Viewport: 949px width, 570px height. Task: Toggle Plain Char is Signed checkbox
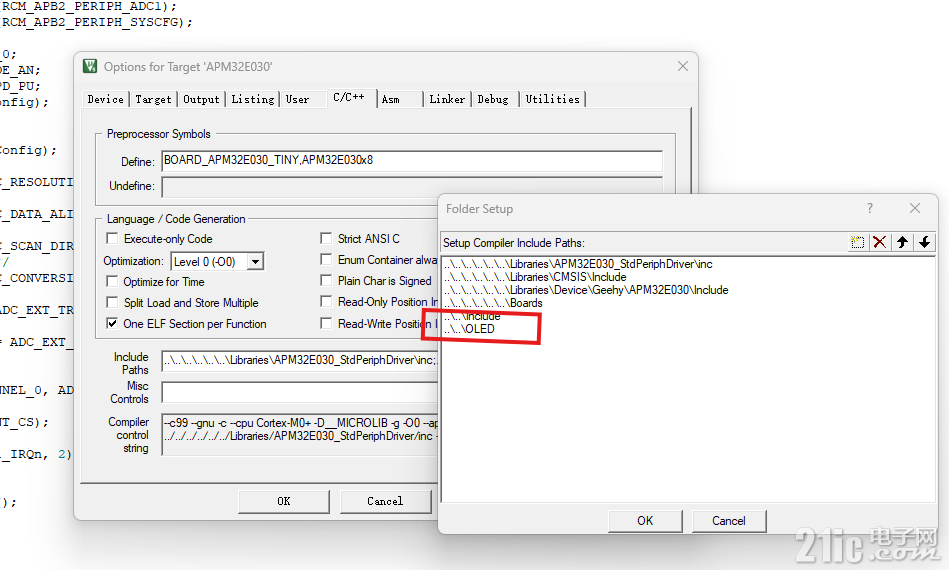(x=326, y=281)
